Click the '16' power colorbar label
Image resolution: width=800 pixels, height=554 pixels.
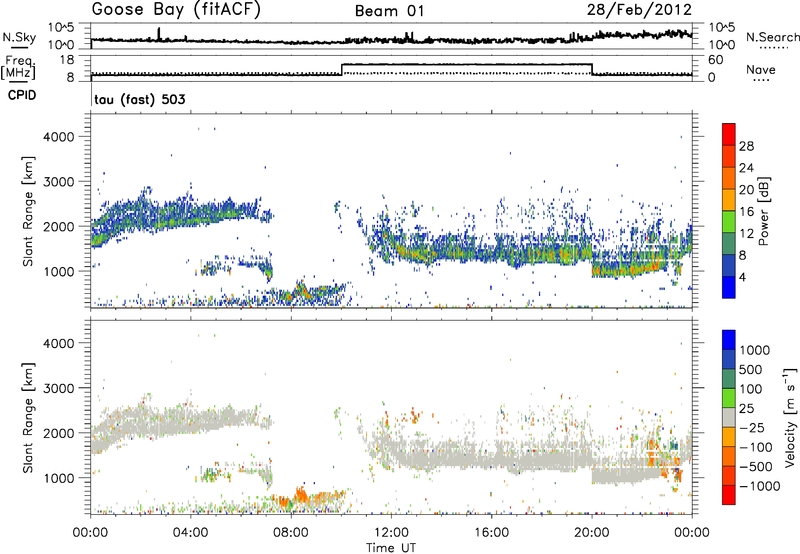(746, 212)
